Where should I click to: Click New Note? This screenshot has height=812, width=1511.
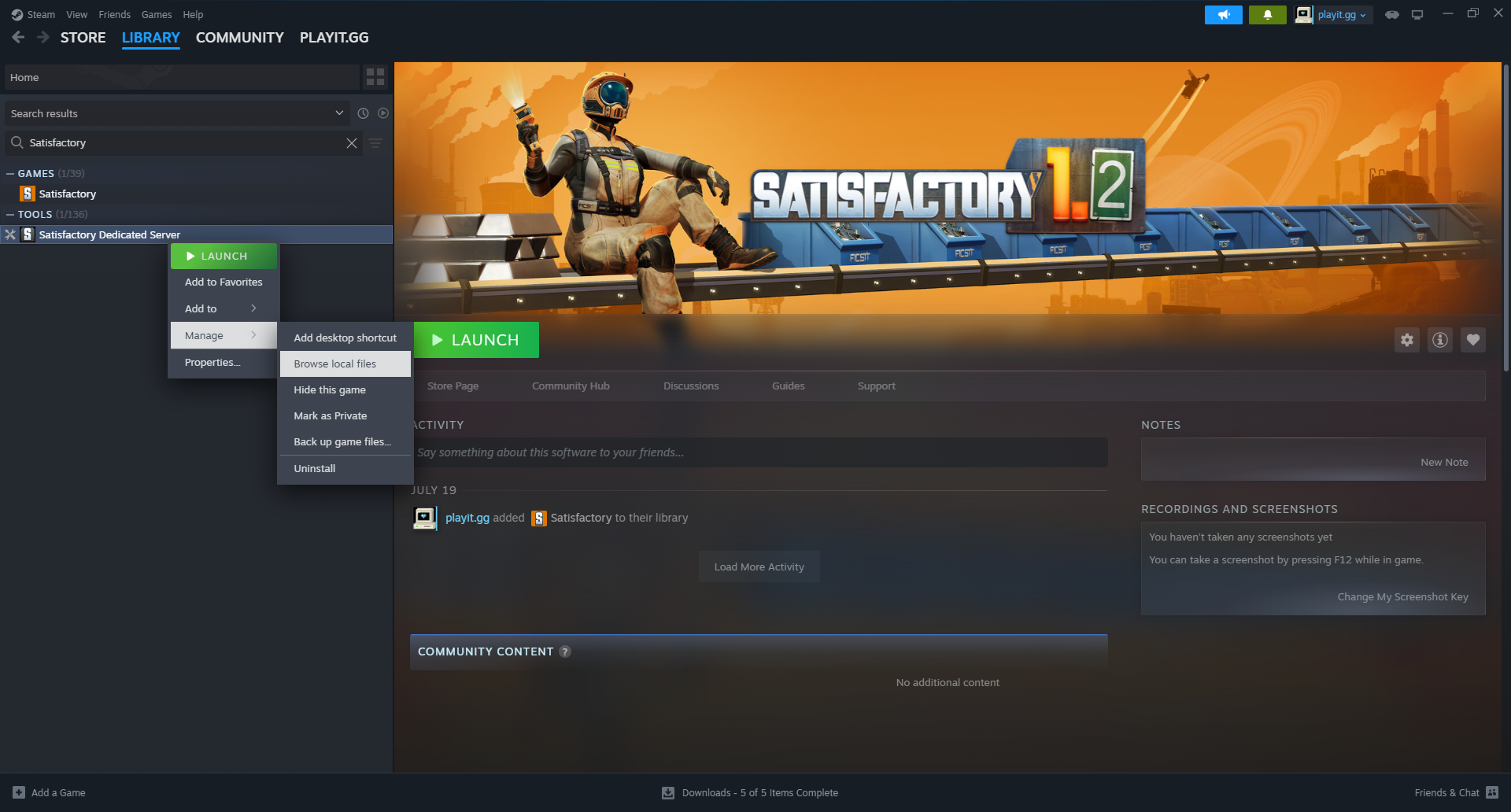1444,463
